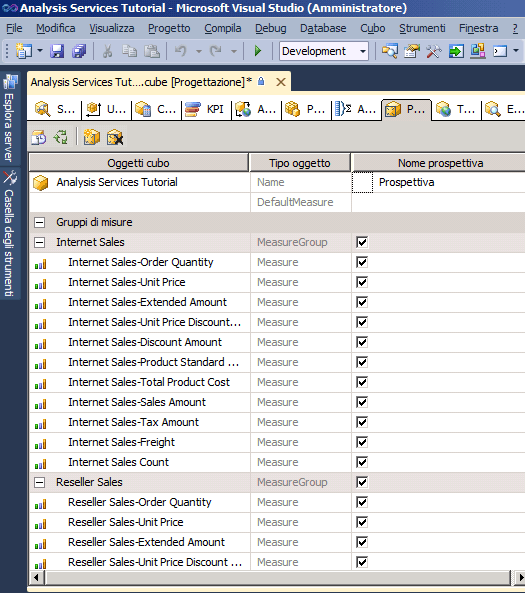Open Casella degli strumenti side panel
The width and height of the screenshot is (525, 593).
[9, 234]
